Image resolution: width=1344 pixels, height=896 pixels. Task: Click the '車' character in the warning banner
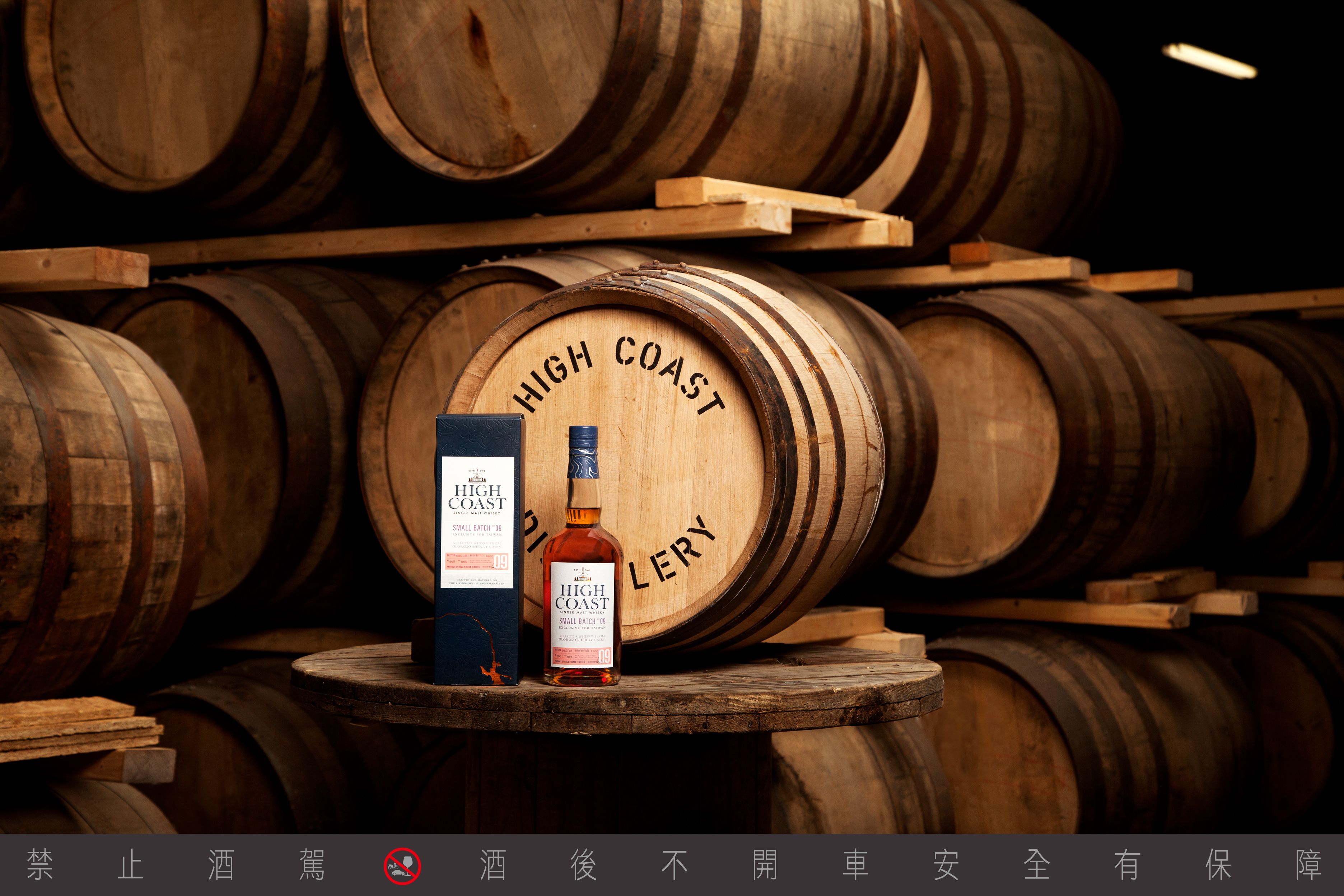point(855,865)
